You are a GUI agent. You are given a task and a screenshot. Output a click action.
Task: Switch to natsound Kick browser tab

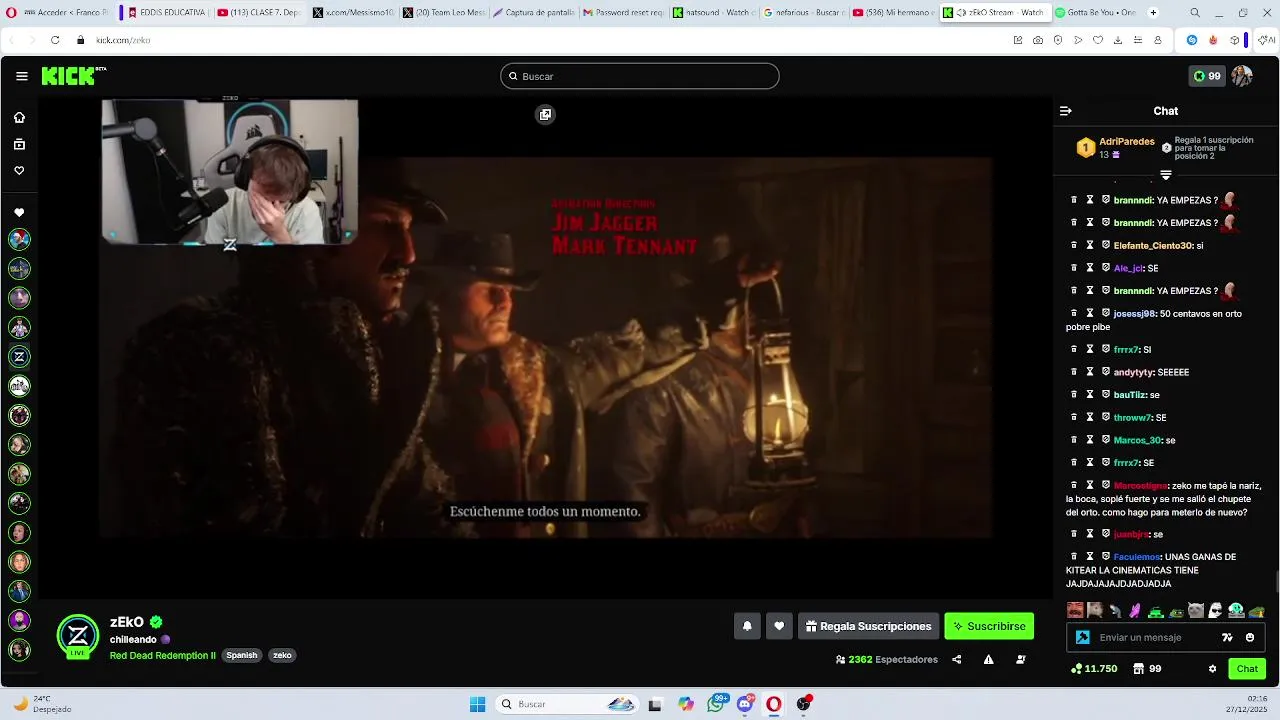tap(712, 13)
